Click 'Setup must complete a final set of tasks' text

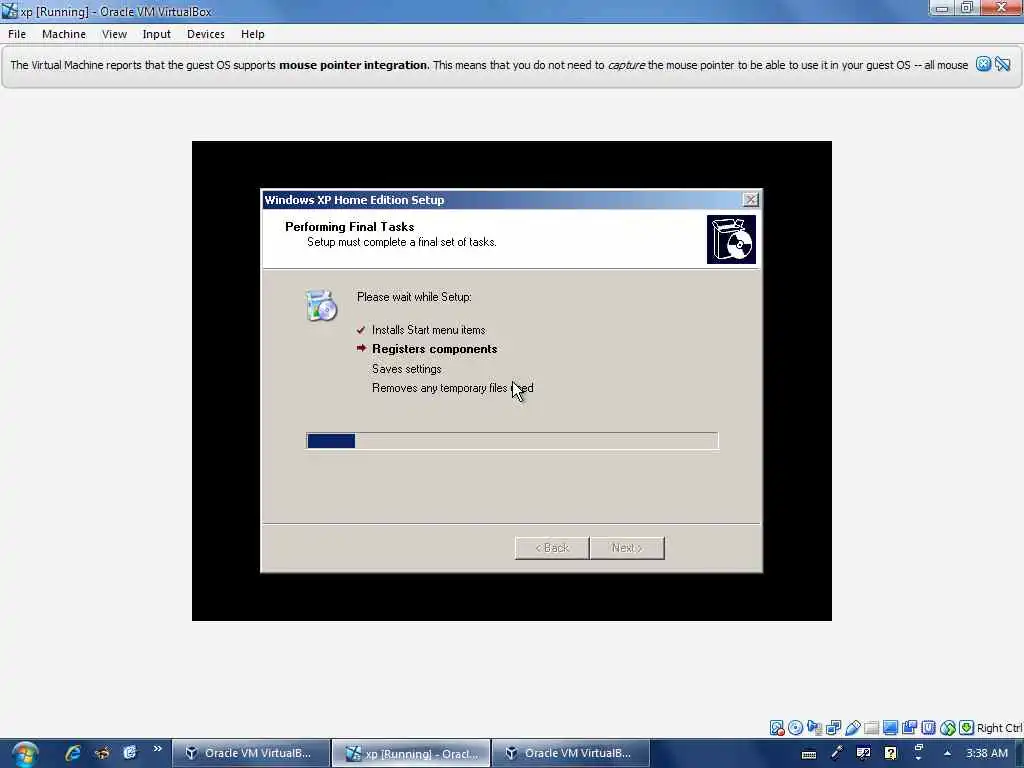click(402, 242)
